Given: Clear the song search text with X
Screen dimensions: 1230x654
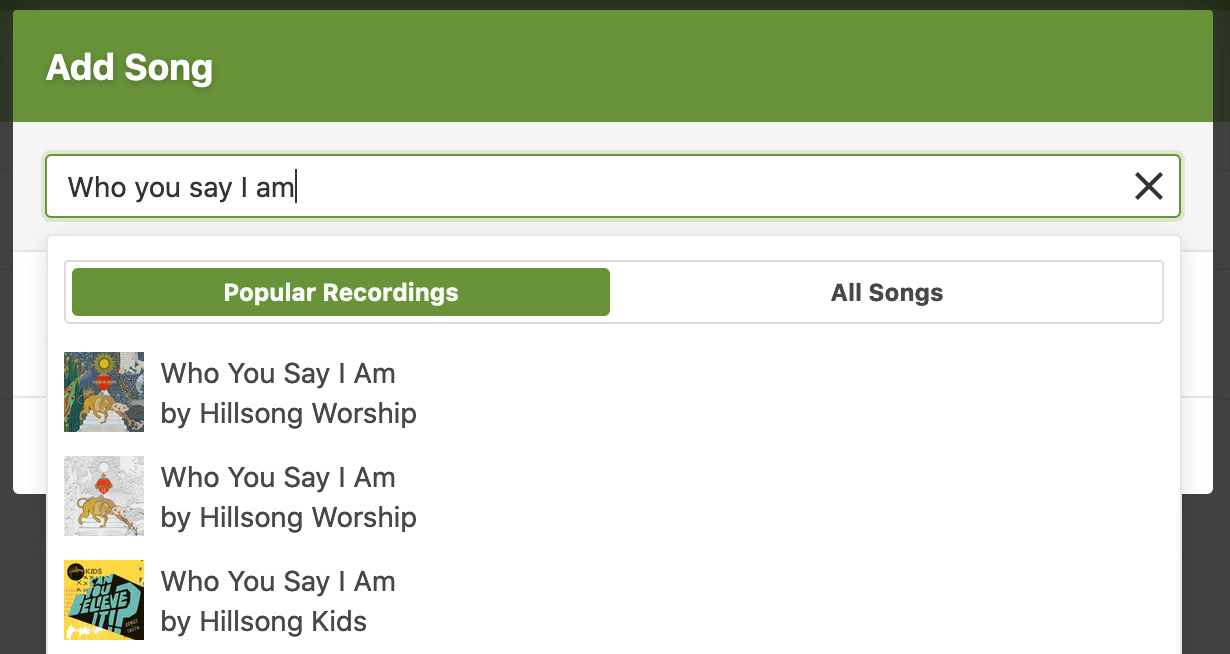Looking at the screenshot, I should pyautogui.click(x=1148, y=186).
